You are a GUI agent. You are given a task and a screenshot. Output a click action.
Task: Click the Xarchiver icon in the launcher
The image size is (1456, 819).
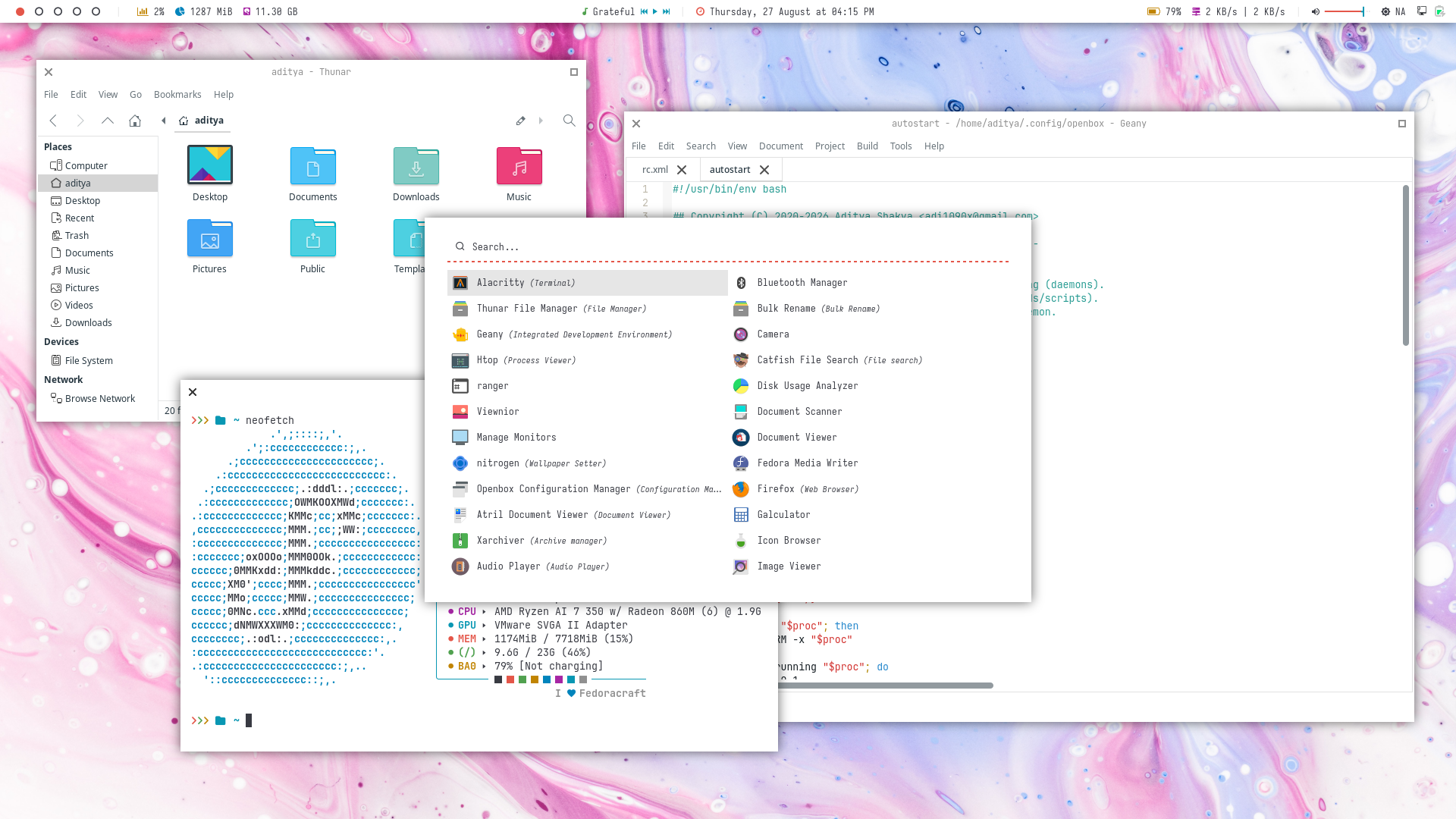[x=460, y=541]
